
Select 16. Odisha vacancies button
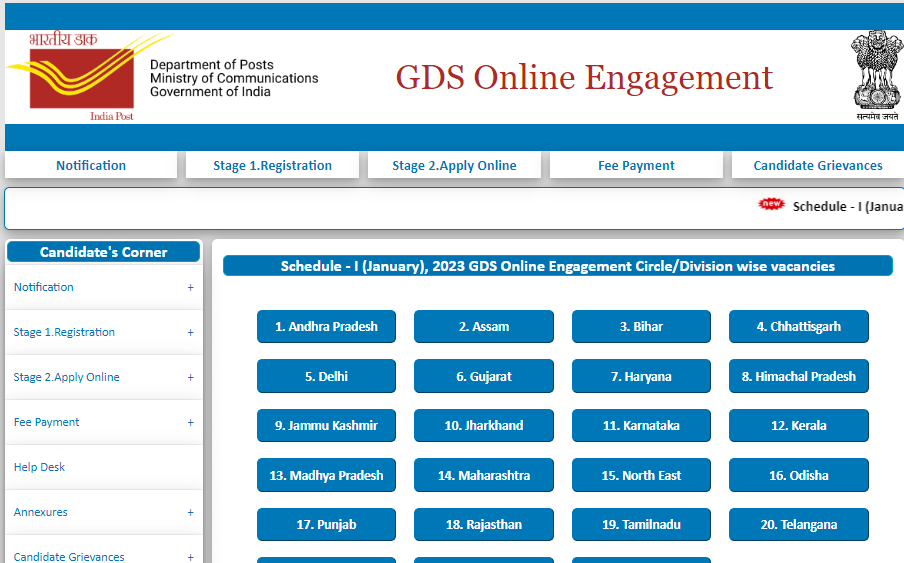click(798, 475)
